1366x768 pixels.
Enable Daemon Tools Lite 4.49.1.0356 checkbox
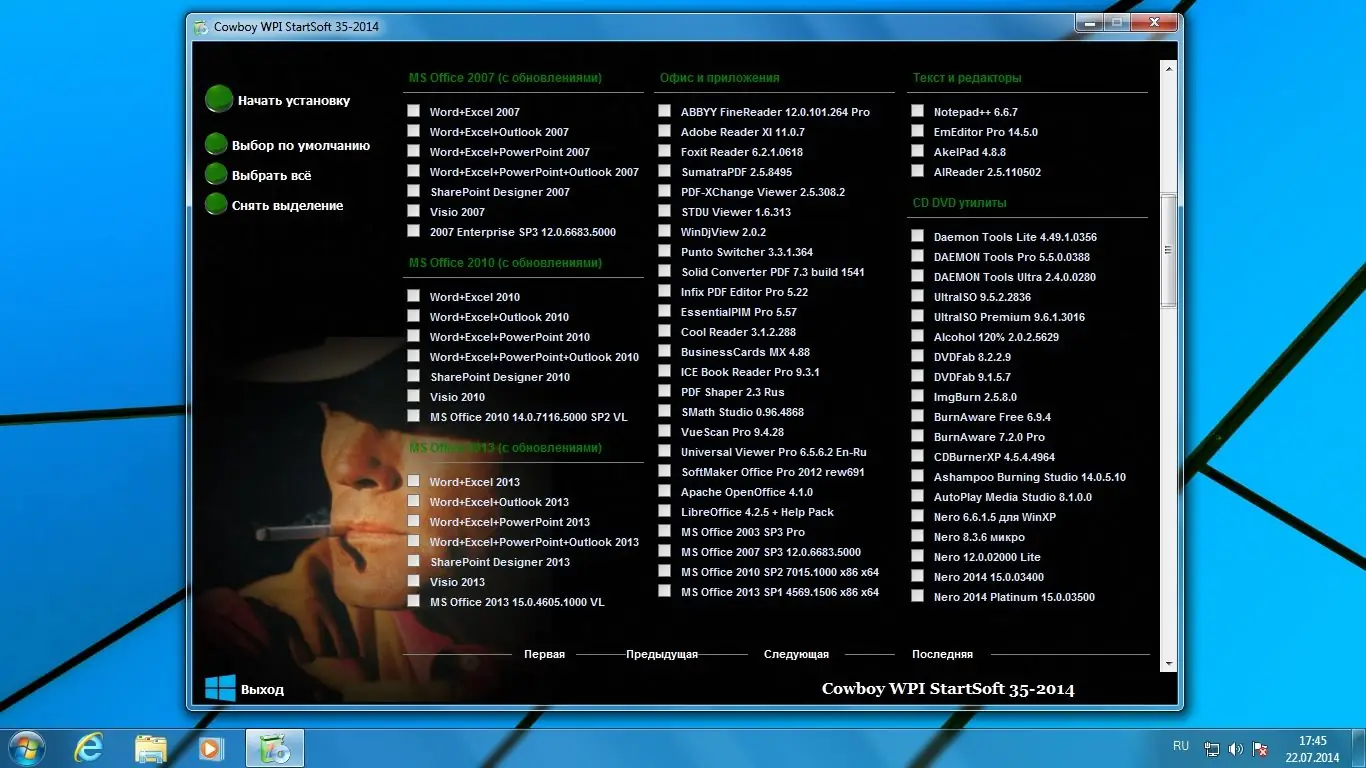[918, 236]
